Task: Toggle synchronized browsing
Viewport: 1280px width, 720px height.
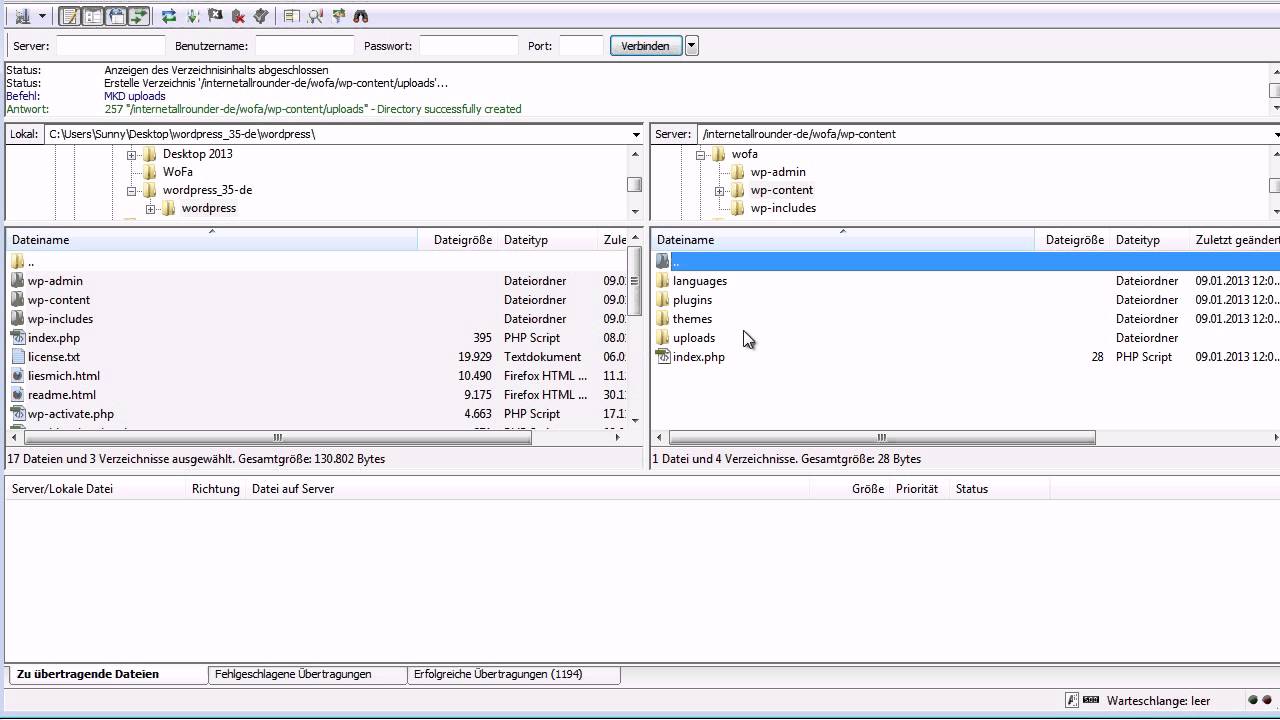Action: pos(338,16)
